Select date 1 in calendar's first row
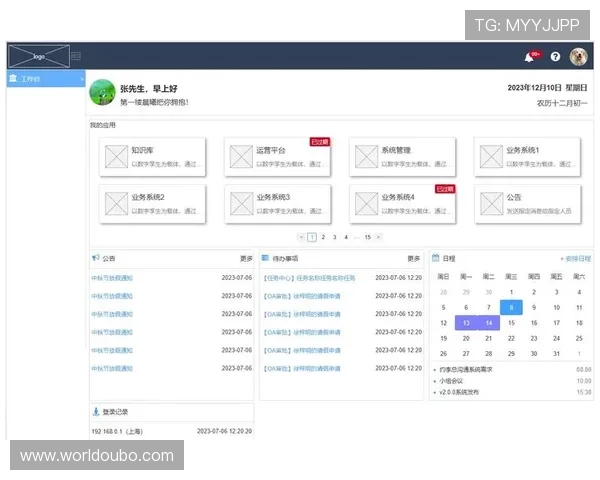 (x=511, y=292)
